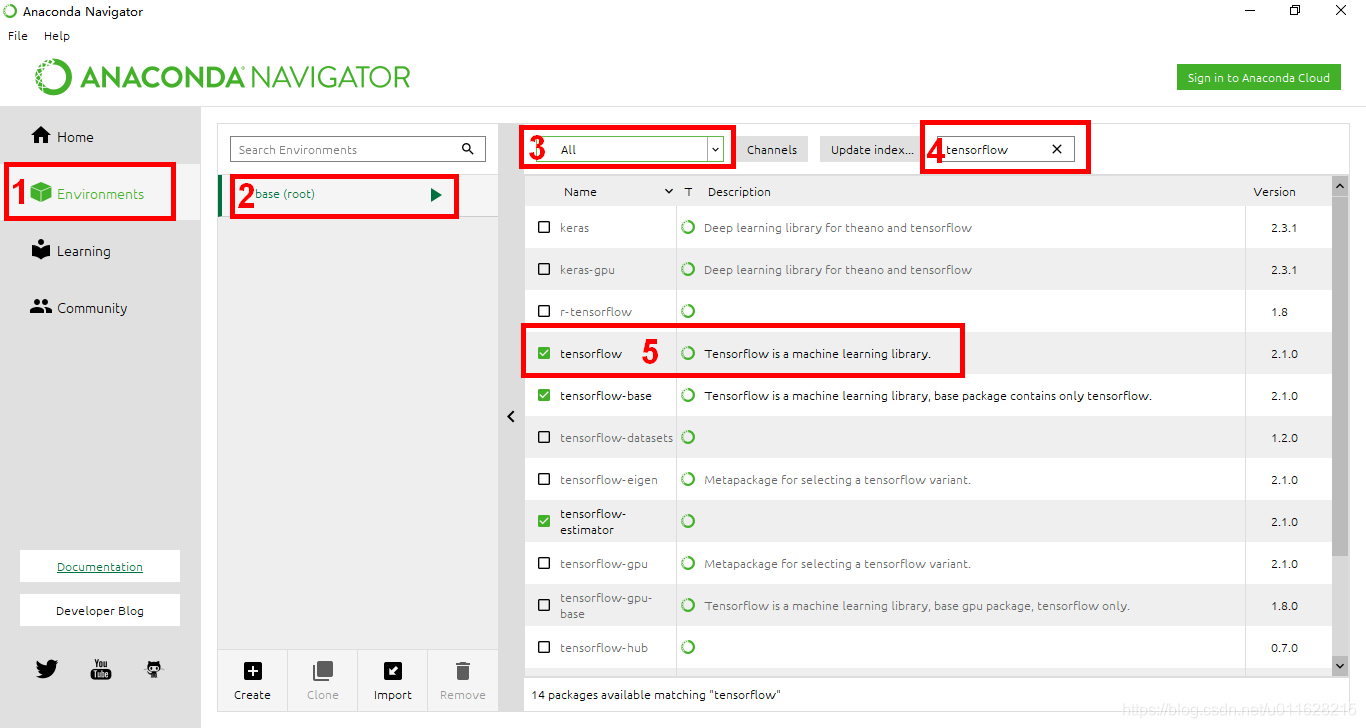Click the Version column header
Screen dimensions: 1366x728
(1274, 191)
